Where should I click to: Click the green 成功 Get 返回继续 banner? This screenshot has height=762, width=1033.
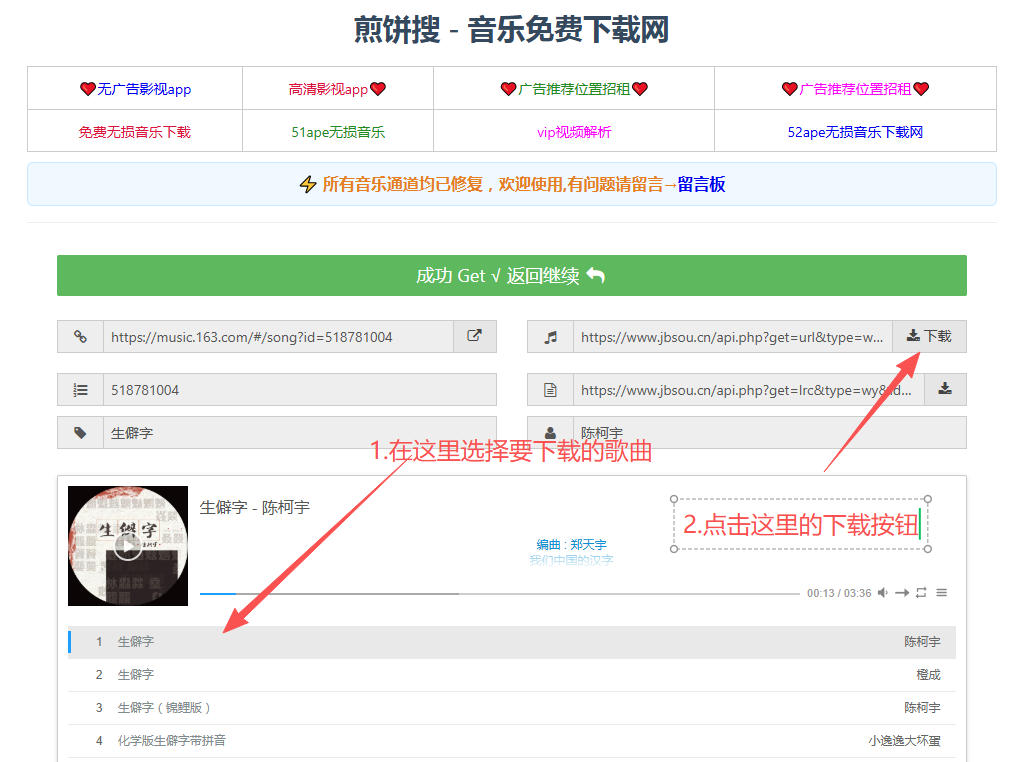[x=511, y=275]
